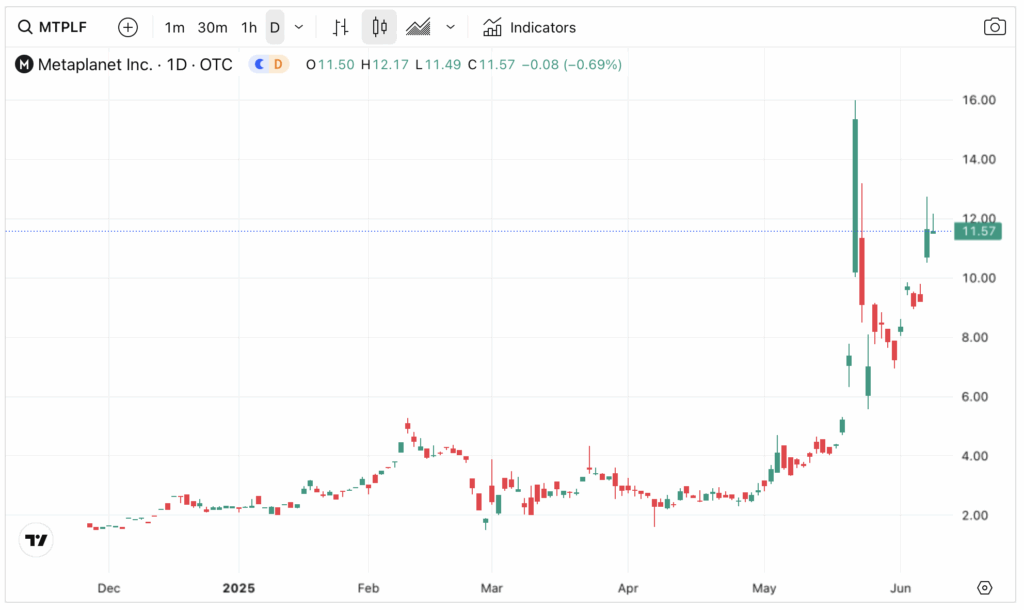Screen dimensions: 1024x610
Task: Select the 30m timeframe
Action: coord(212,27)
